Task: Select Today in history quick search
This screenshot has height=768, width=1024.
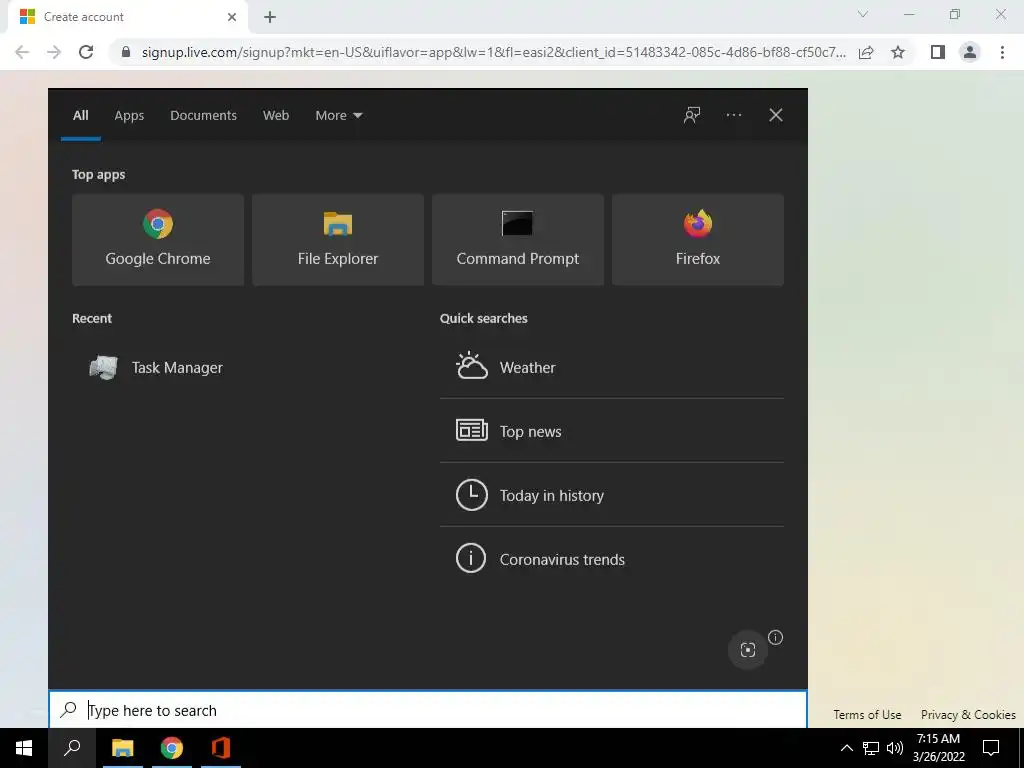Action: click(612, 495)
